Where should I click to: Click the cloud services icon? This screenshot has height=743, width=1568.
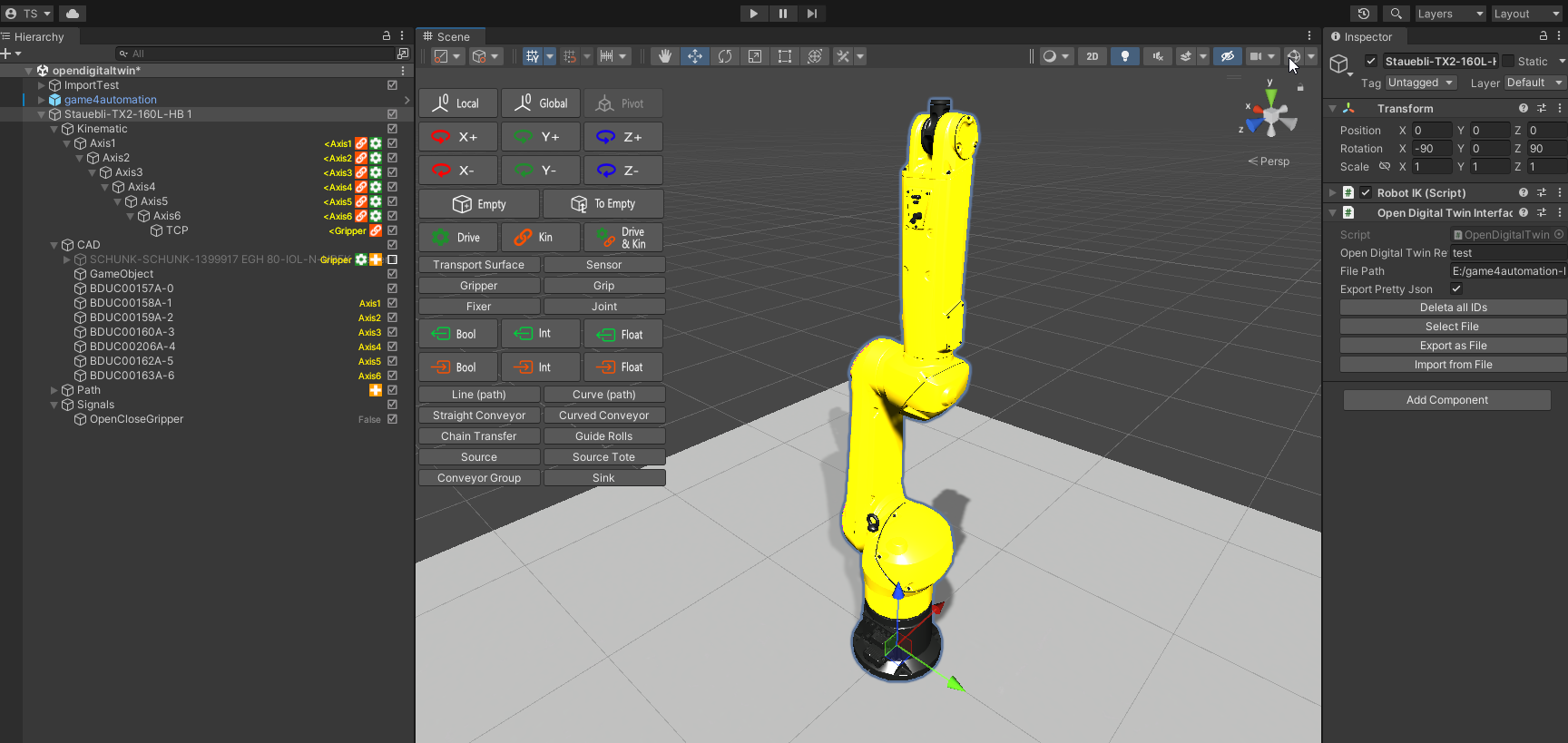point(72,14)
